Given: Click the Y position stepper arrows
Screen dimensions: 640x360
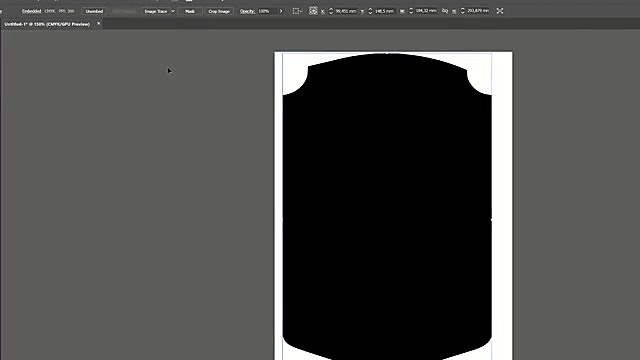Looking at the screenshot, I should (x=370, y=11).
